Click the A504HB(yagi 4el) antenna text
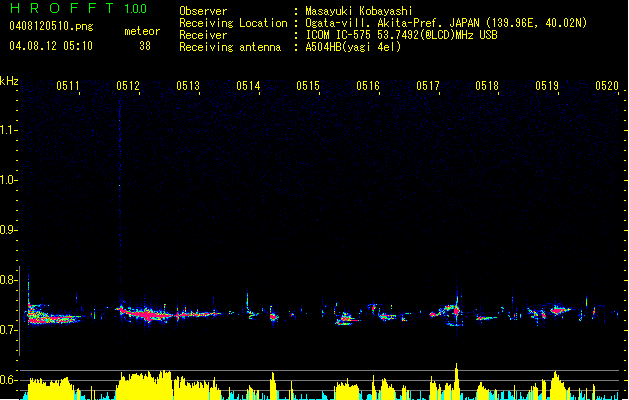 click(x=353, y=47)
